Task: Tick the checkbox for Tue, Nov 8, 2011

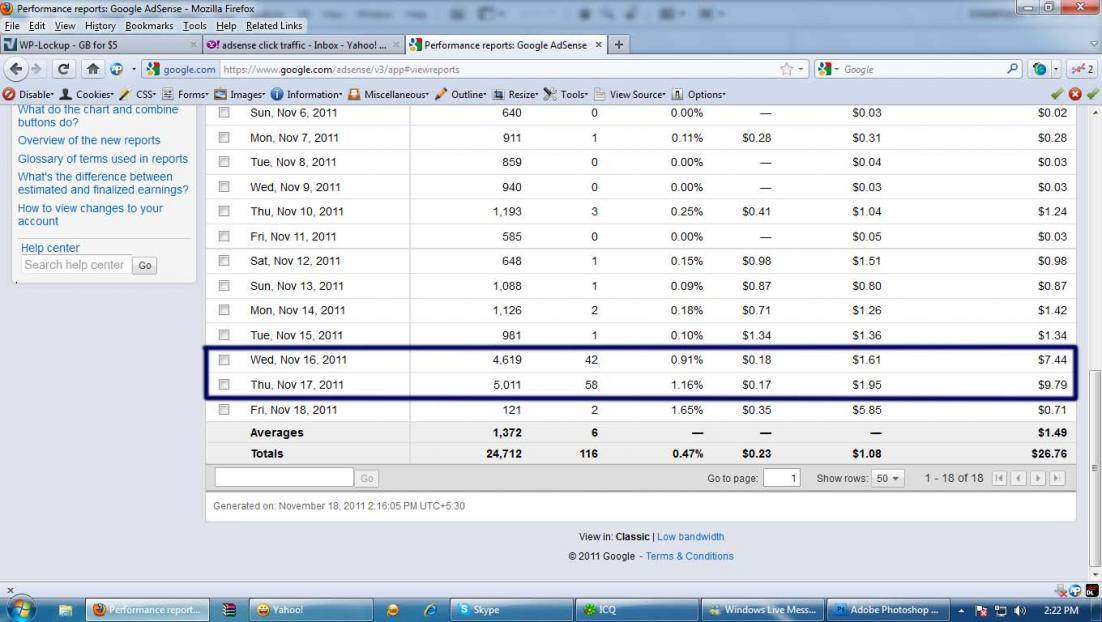Action: pos(223,162)
